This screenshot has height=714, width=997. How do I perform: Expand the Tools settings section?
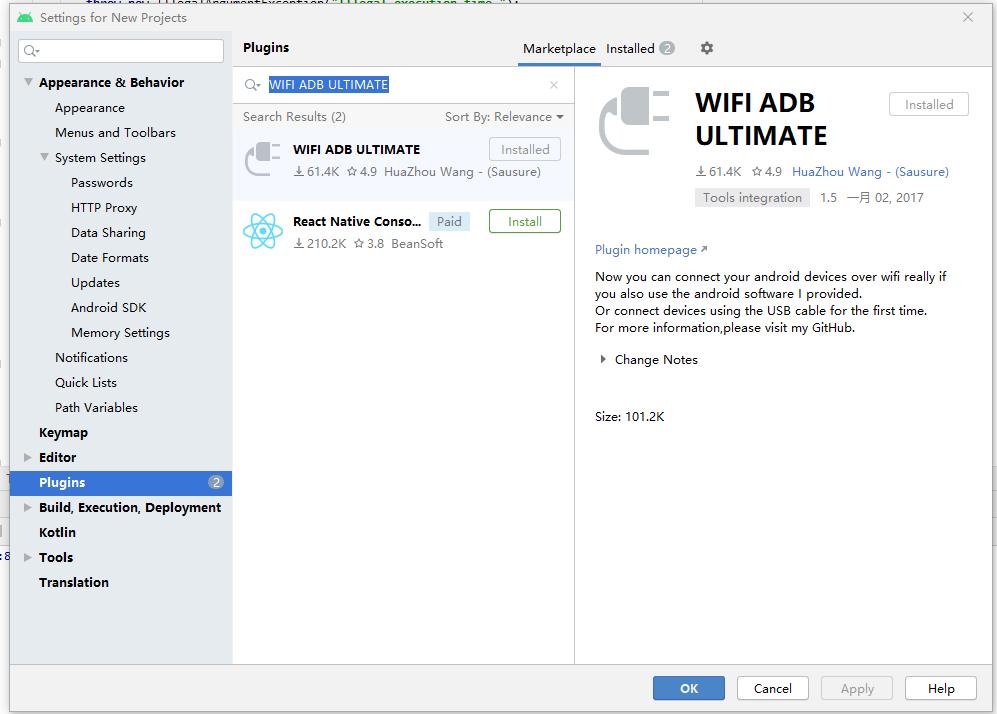pos(27,557)
